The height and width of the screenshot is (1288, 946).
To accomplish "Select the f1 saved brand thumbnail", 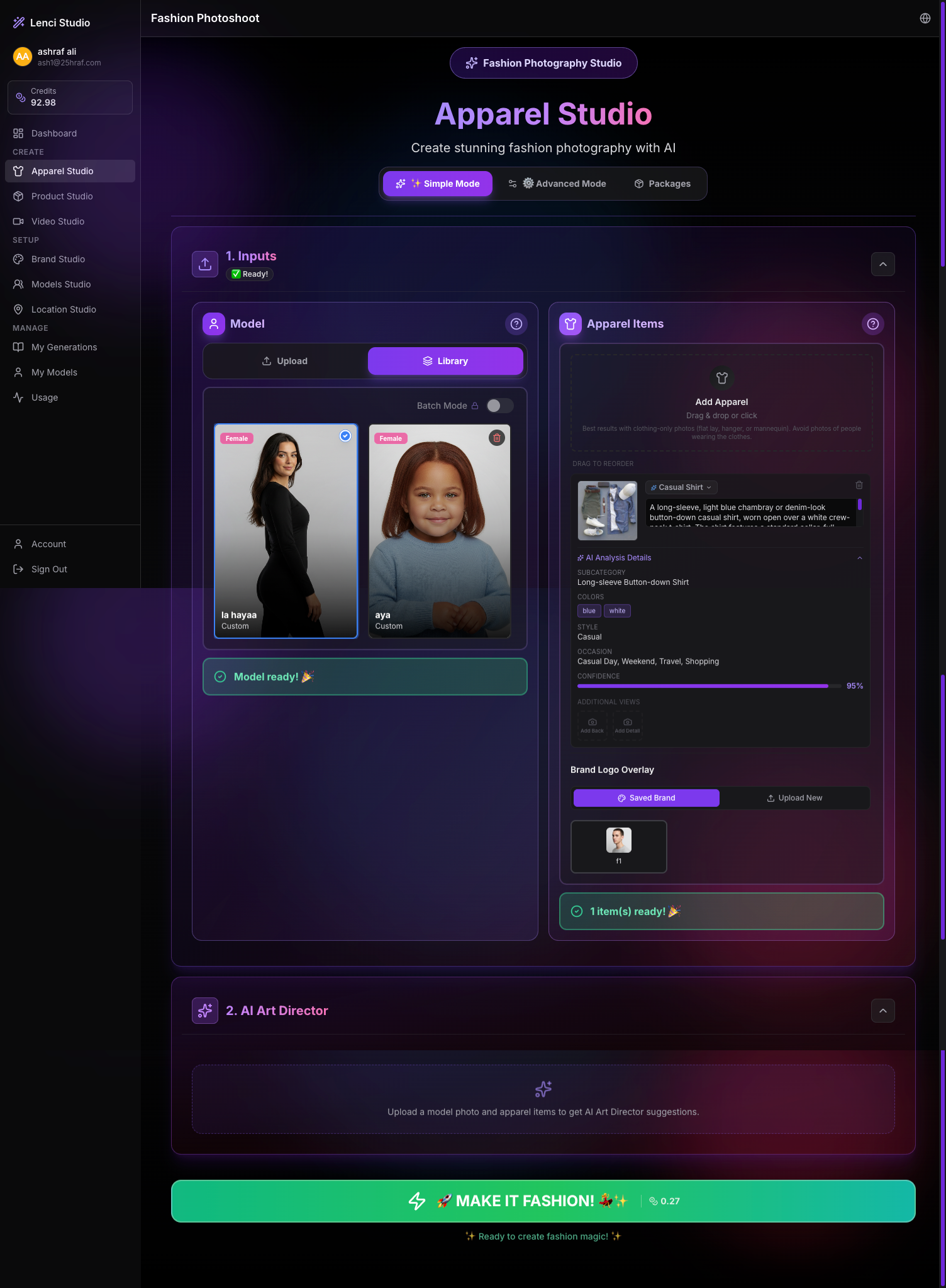I will click(618, 847).
